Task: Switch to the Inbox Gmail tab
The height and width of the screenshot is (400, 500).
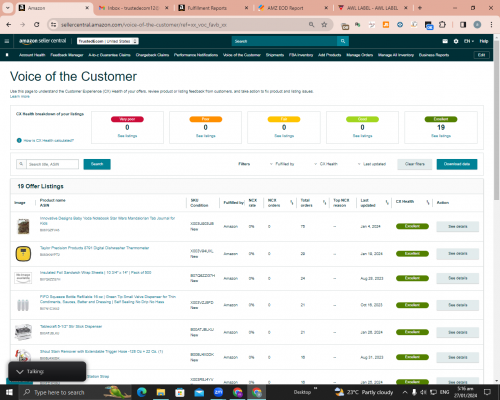Action: pos(133,8)
